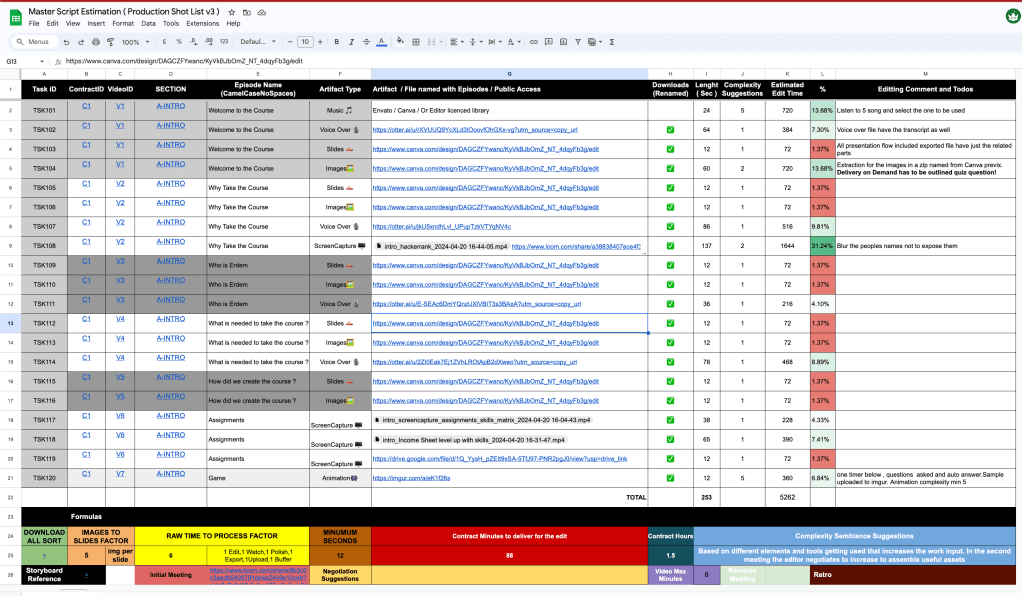
Task: Expand the Name box dropdown arrow
Action: [x=42, y=61]
